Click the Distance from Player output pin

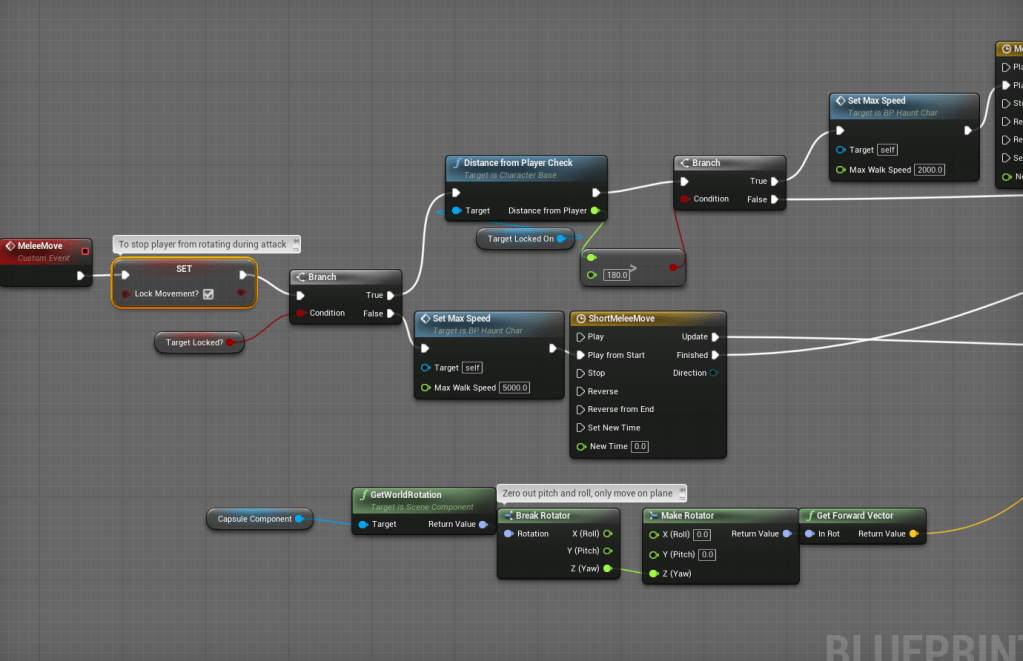[x=595, y=211]
